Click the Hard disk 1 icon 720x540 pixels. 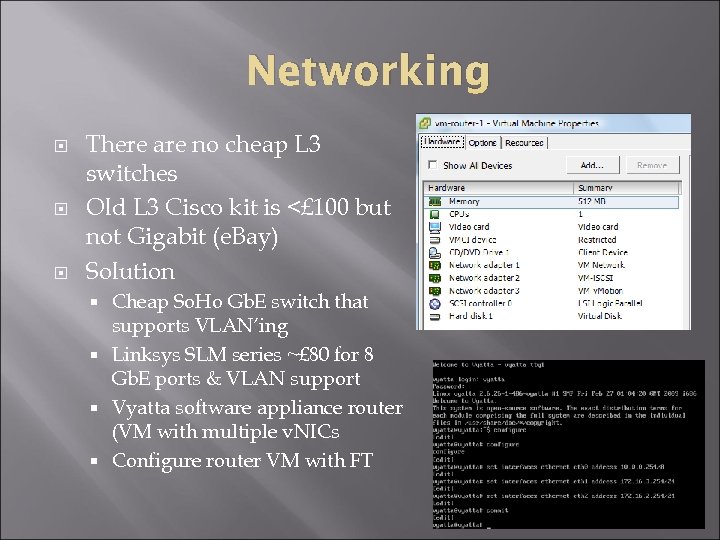point(434,316)
